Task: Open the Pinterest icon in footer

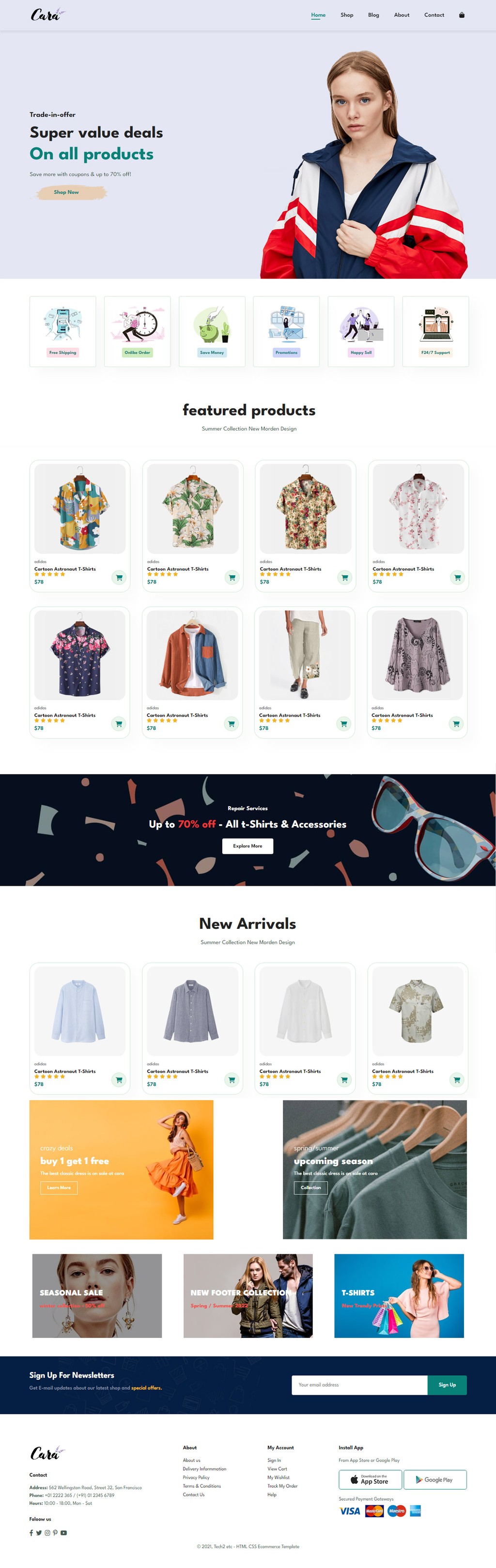Action: pyautogui.click(x=55, y=1533)
